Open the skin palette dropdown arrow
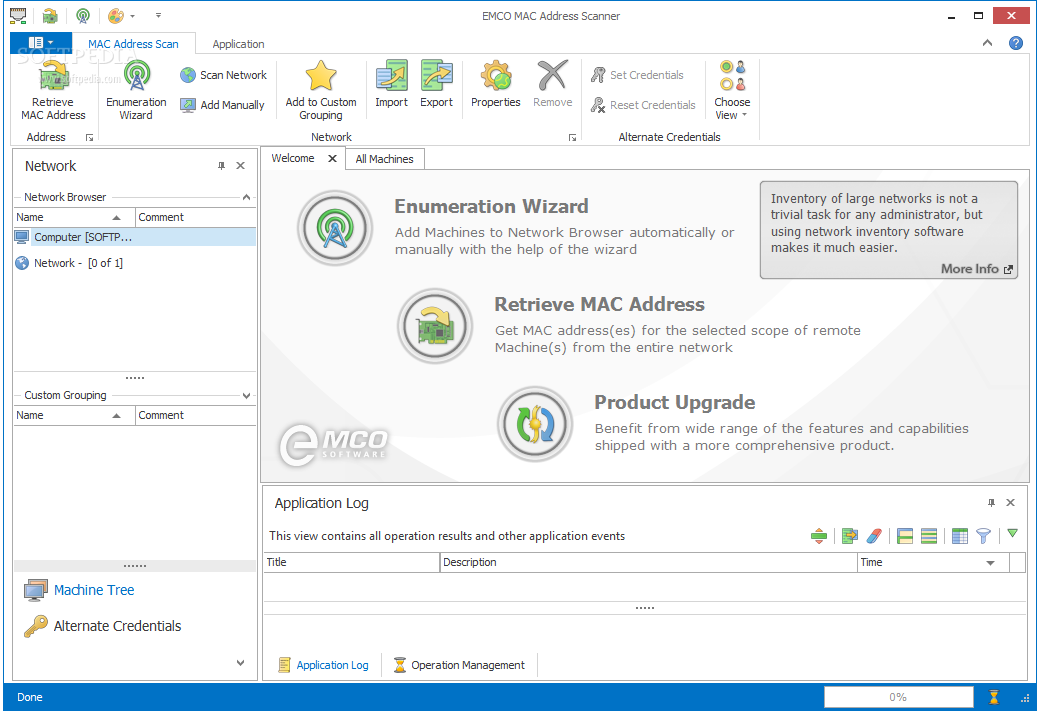Image resolution: width=1037 pixels, height=711 pixels. click(132, 16)
